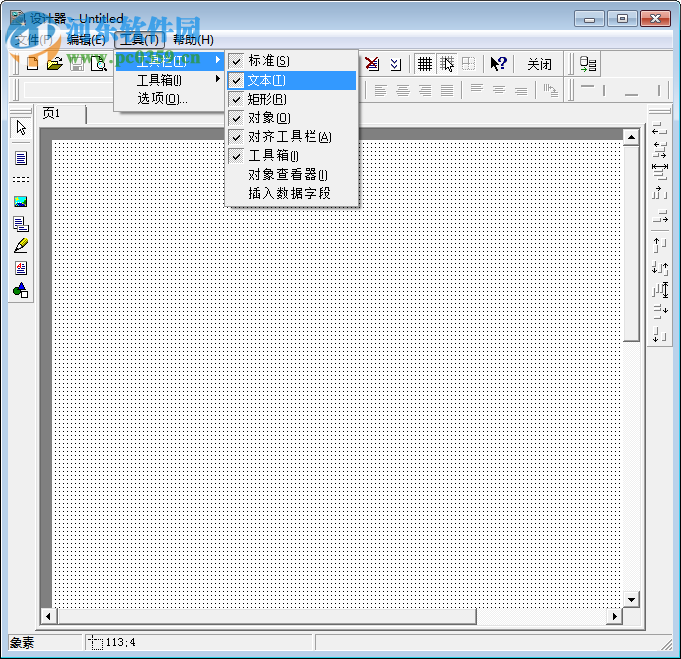Switch to the 页1 page tab
Screen dimensions: 681x659
(51, 114)
